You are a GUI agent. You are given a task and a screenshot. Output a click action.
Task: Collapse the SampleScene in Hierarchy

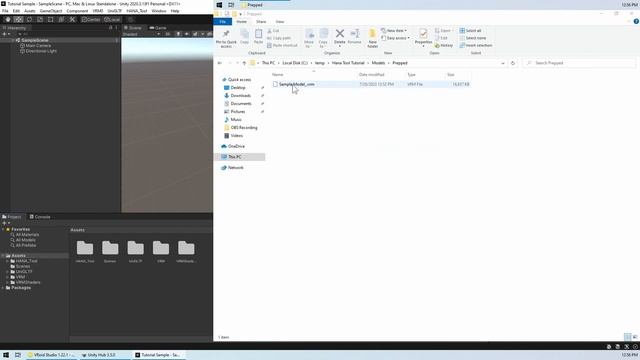[x=13, y=40]
